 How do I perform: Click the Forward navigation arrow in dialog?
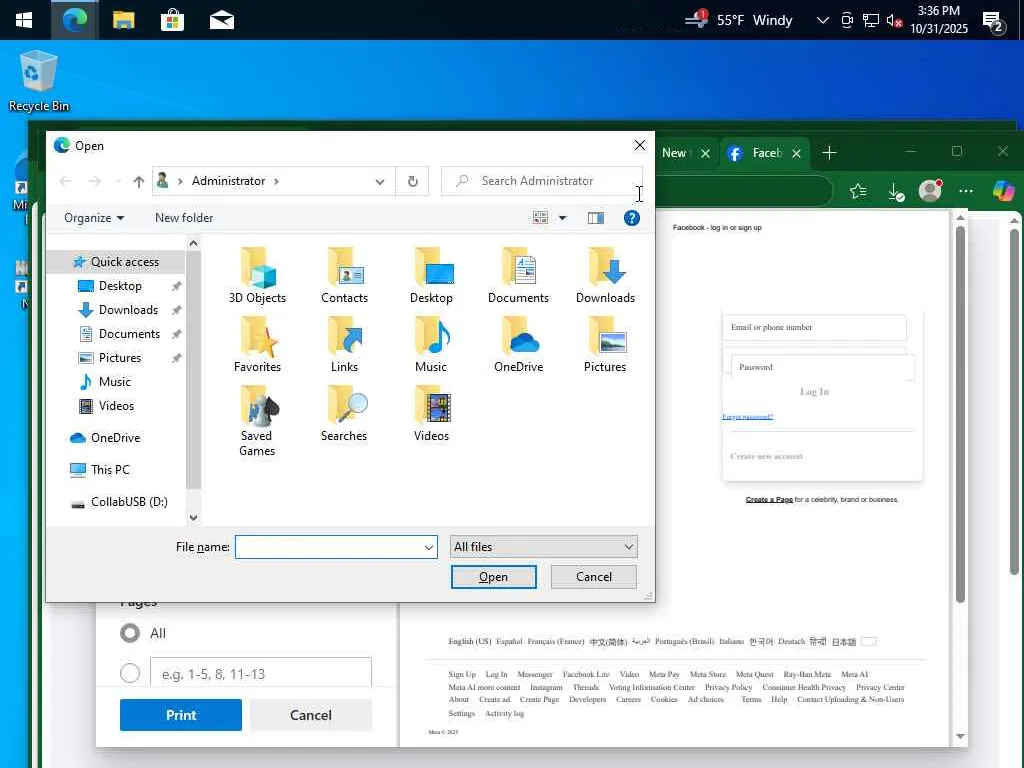coord(94,181)
